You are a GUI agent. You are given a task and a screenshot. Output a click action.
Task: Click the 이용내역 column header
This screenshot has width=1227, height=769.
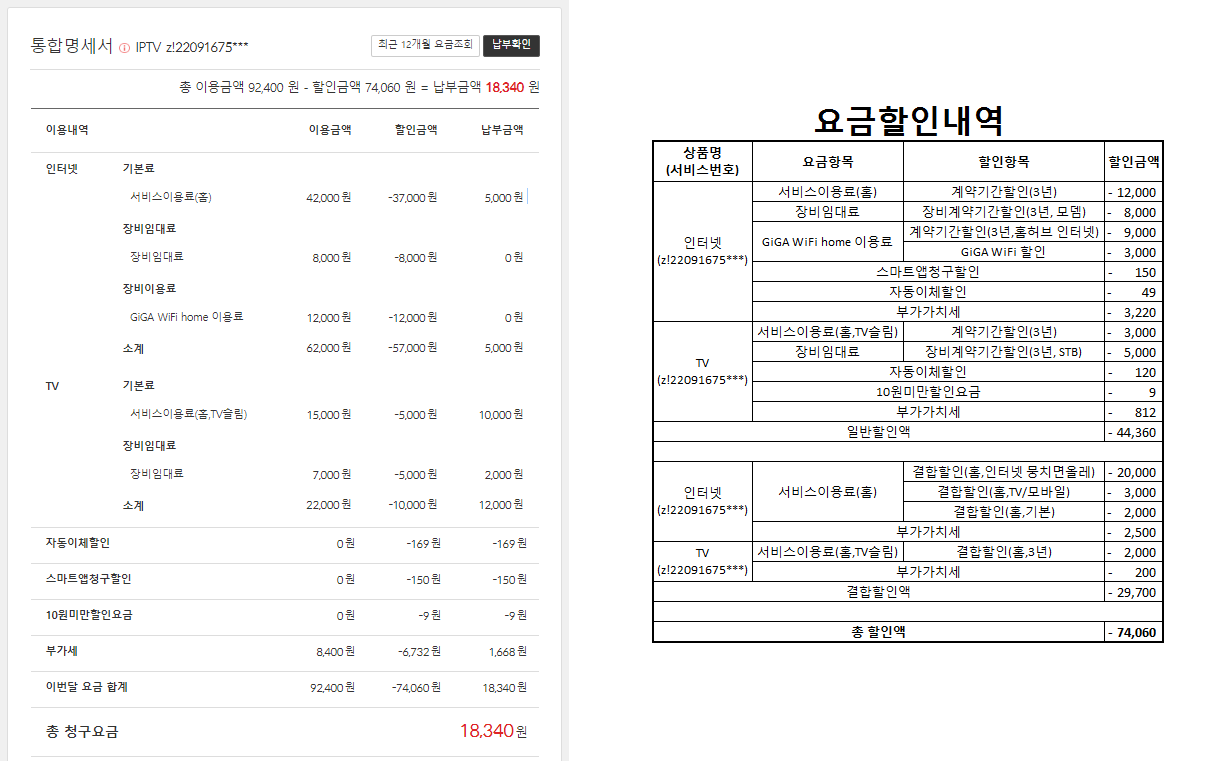pos(68,130)
